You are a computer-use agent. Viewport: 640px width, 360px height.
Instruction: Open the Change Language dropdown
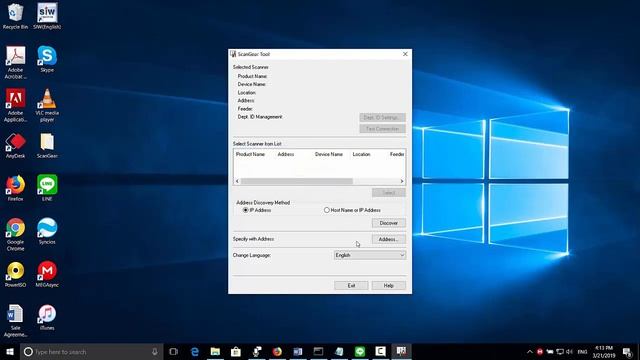click(370, 255)
